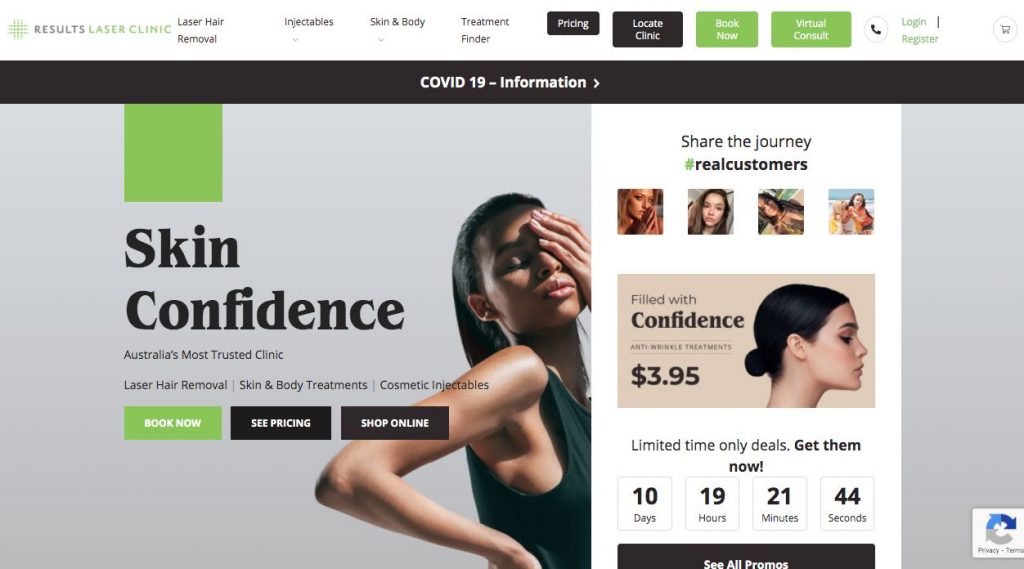Open the COVID 19 Information banner arrow
This screenshot has width=1024, height=569.
coord(596,83)
